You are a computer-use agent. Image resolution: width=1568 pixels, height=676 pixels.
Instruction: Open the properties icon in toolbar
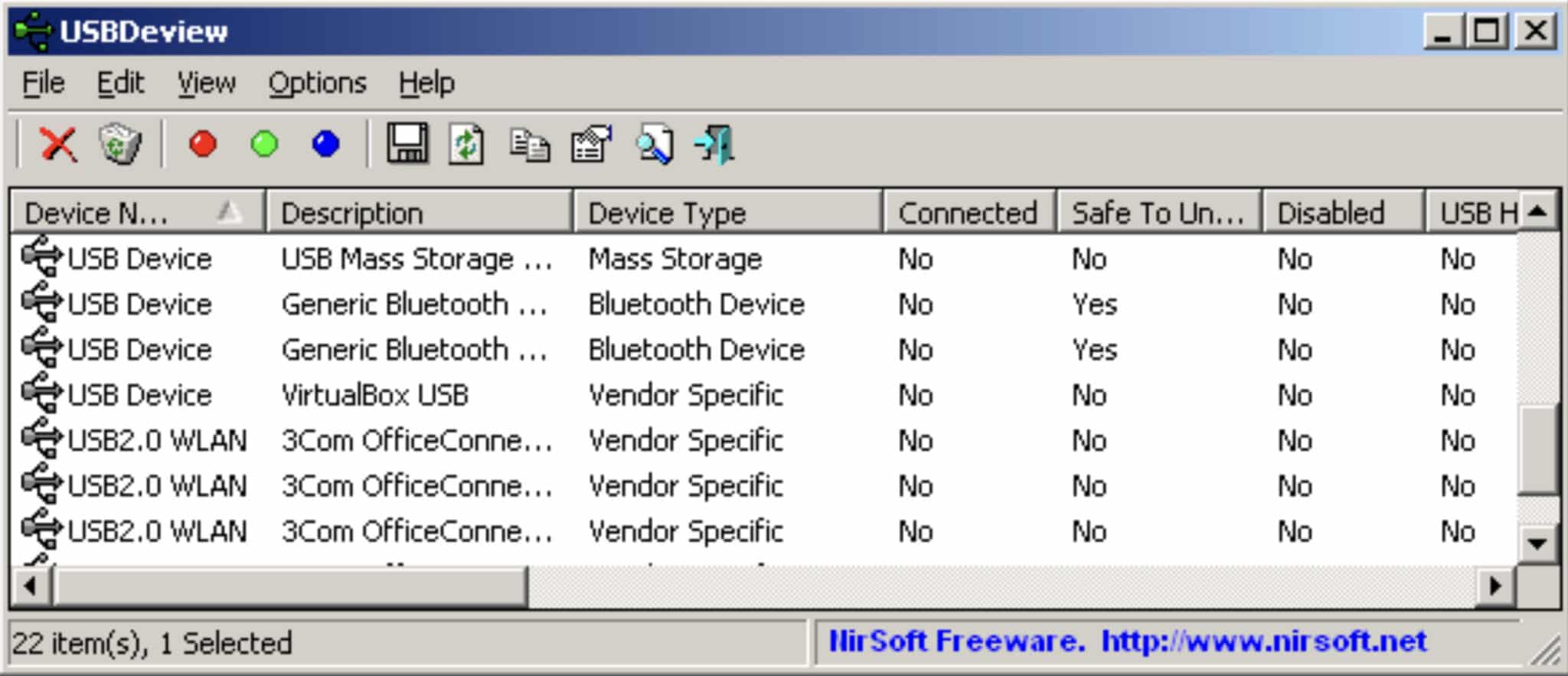pyautogui.click(x=591, y=144)
